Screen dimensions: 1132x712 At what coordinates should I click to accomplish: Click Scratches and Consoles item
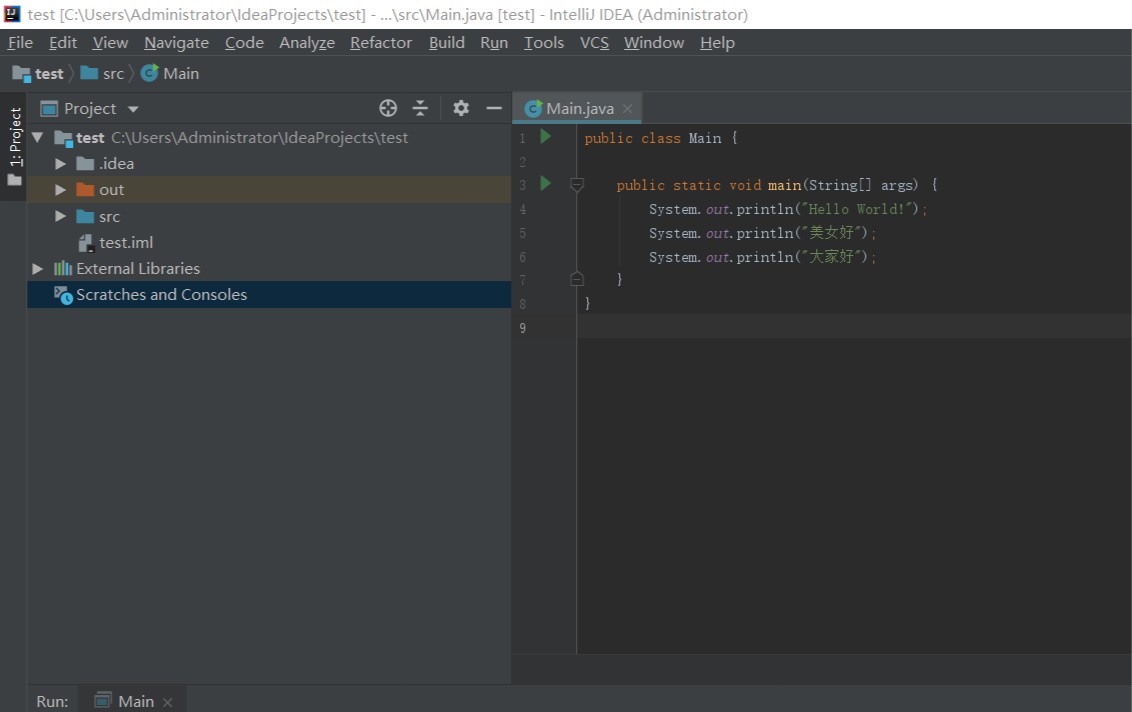(x=161, y=294)
